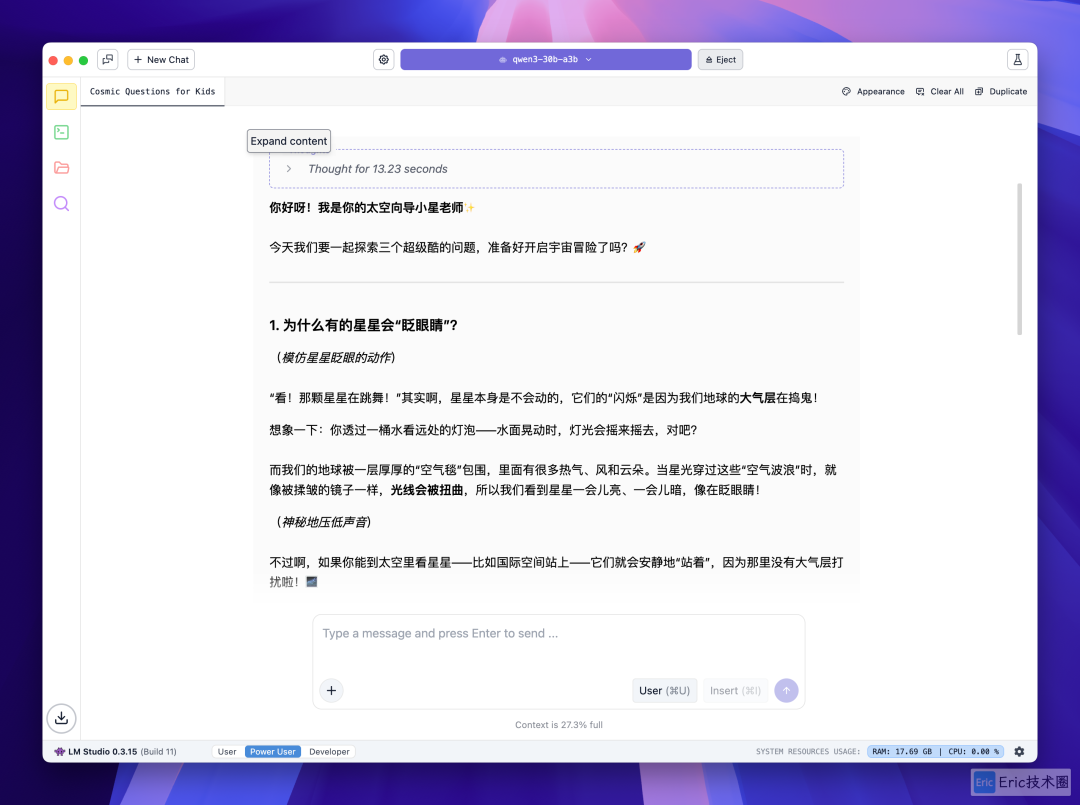The image size is (1080, 805).
Task: Click the LM Studio logo in status bar
Action: pyautogui.click(x=59, y=751)
